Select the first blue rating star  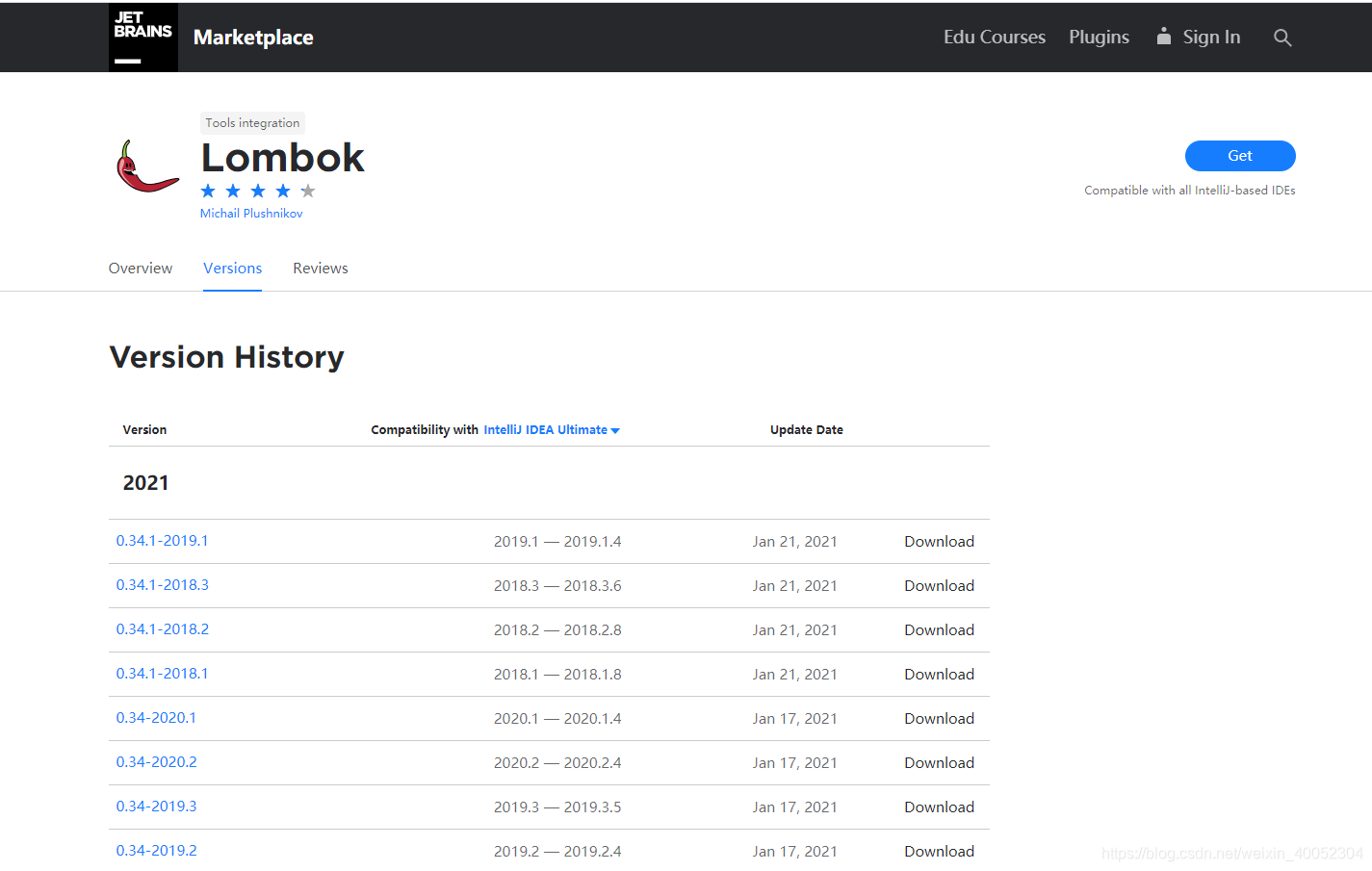[x=207, y=191]
